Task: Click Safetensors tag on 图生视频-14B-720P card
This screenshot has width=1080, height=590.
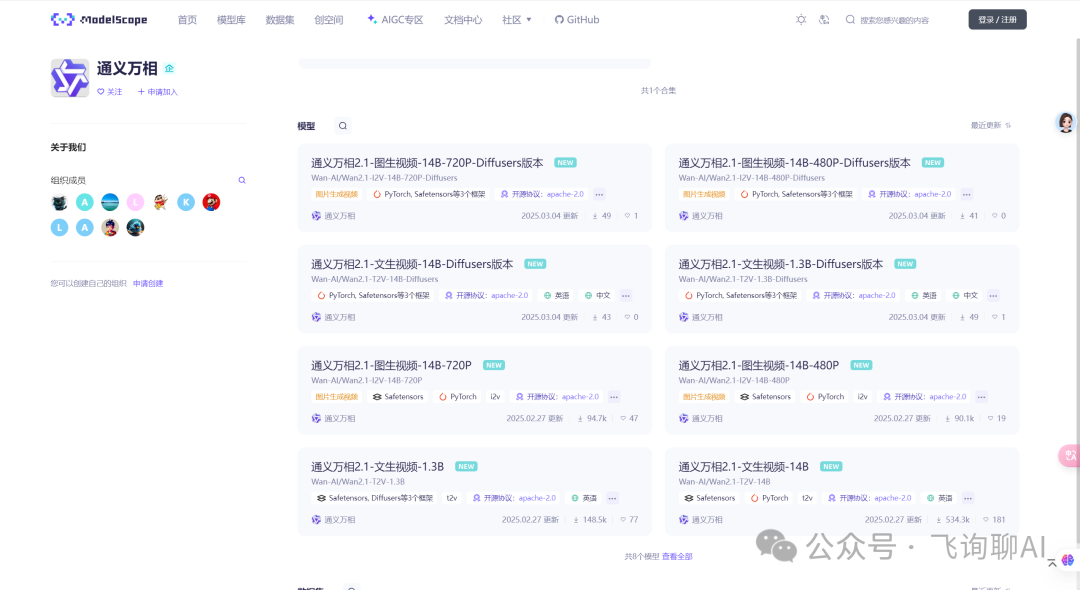Action: point(397,397)
